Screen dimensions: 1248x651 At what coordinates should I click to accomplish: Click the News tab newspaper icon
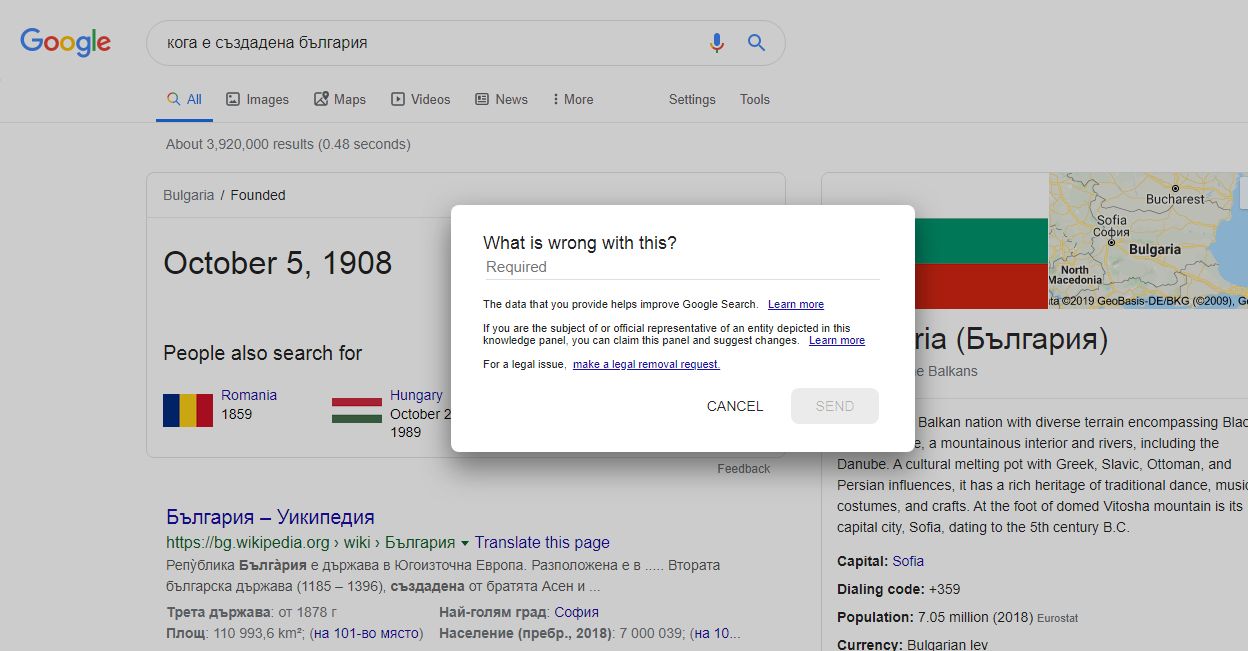click(x=482, y=99)
